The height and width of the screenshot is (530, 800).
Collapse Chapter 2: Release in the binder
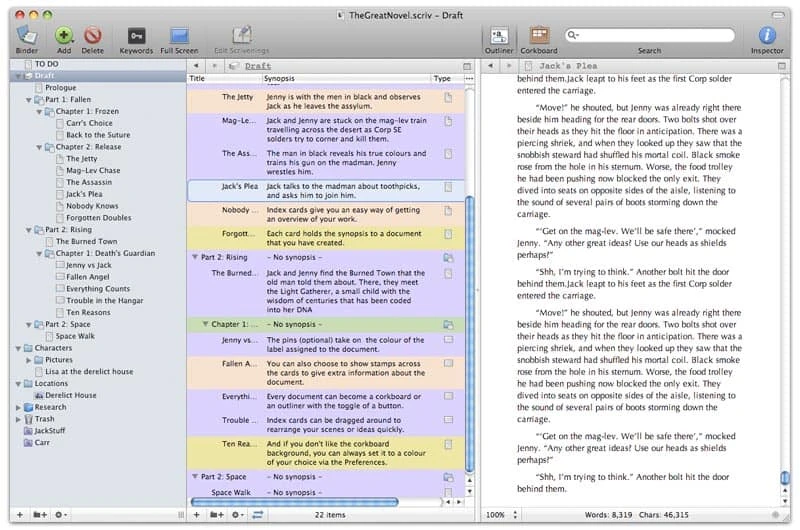click(x=39, y=147)
